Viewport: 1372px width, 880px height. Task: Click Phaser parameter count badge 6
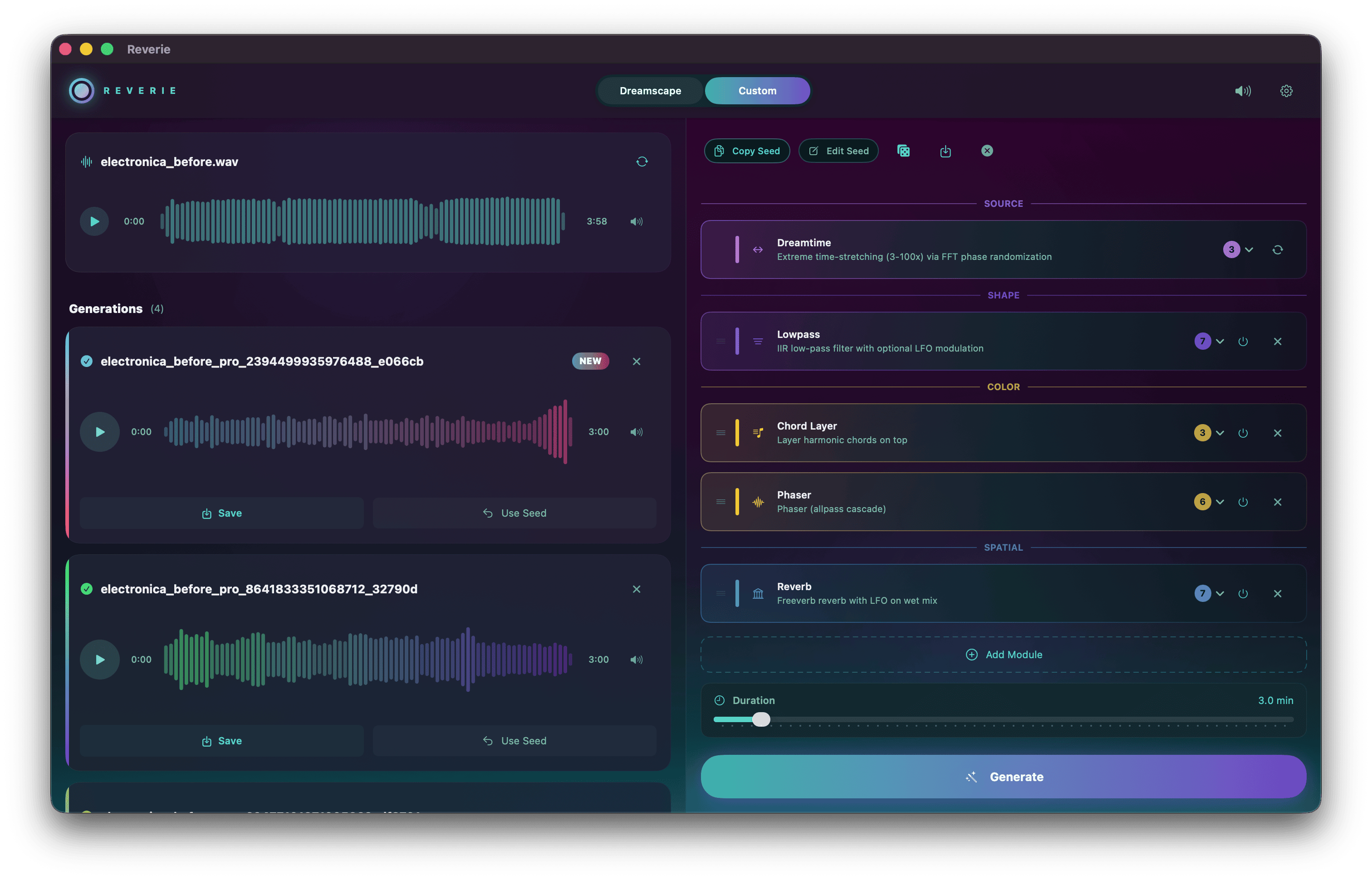click(x=1202, y=502)
